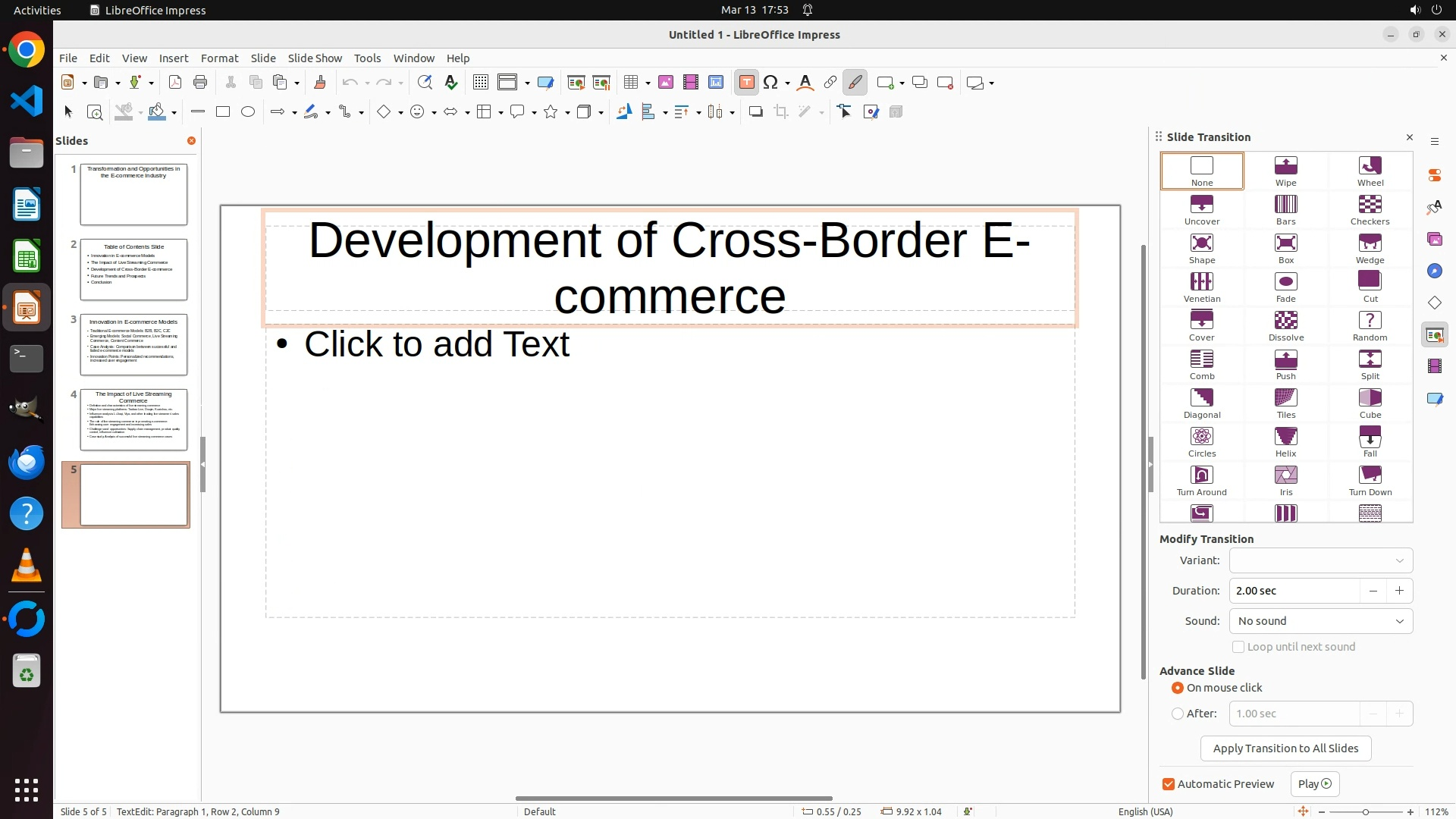The height and width of the screenshot is (819, 1456).
Task: Select the After advance slide radio
Action: point(1178,714)
